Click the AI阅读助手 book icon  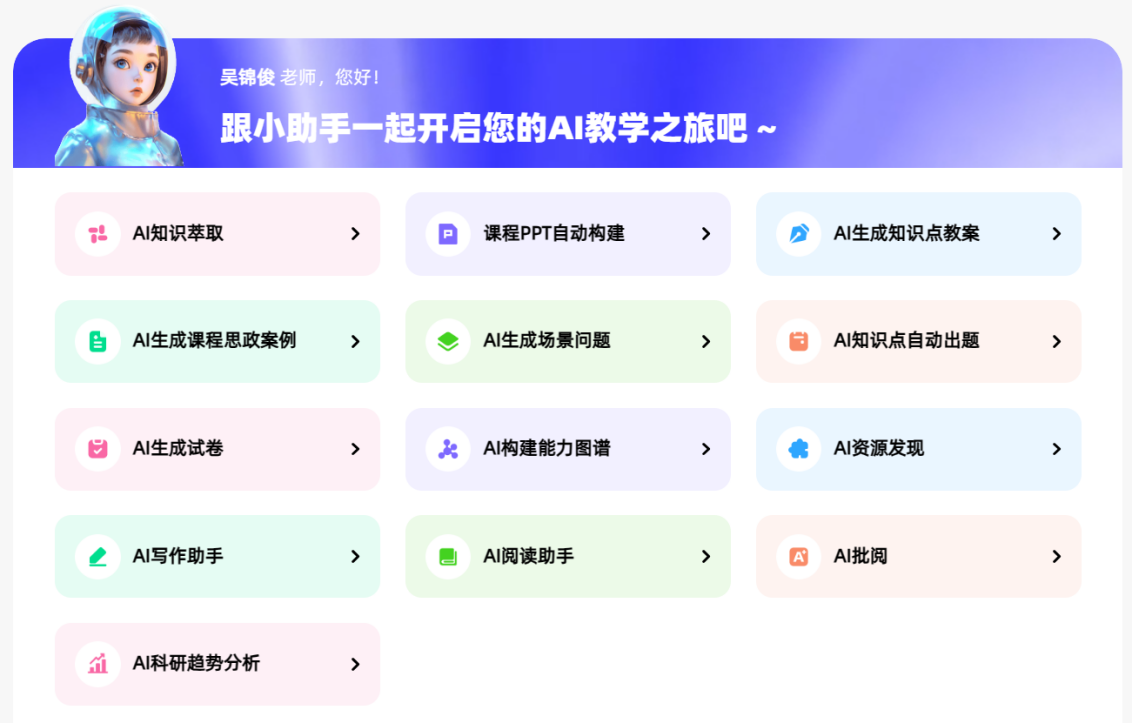click(x=448, y=556)
